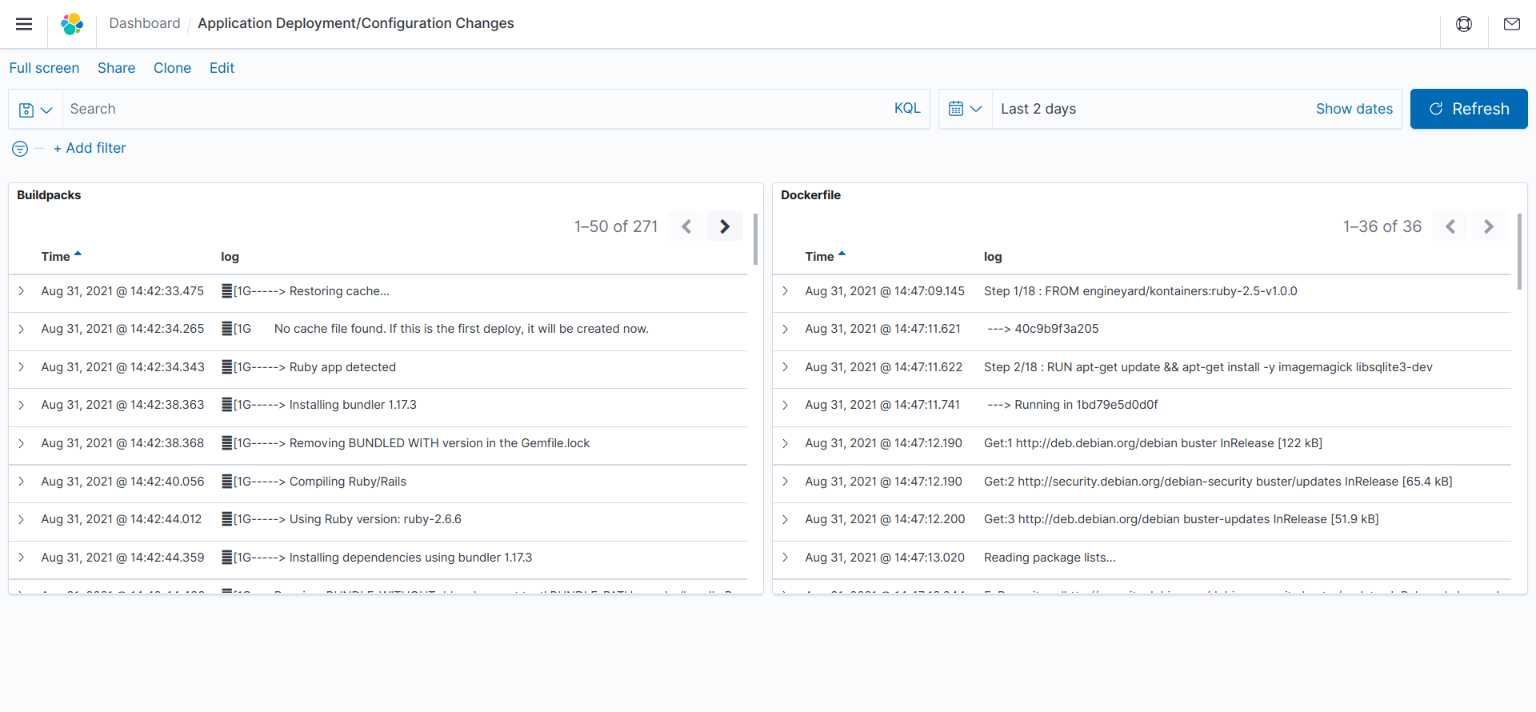This screenshot has width=1536, height=712.
Task: Open the calendar quick date menu
Action: 965,109
